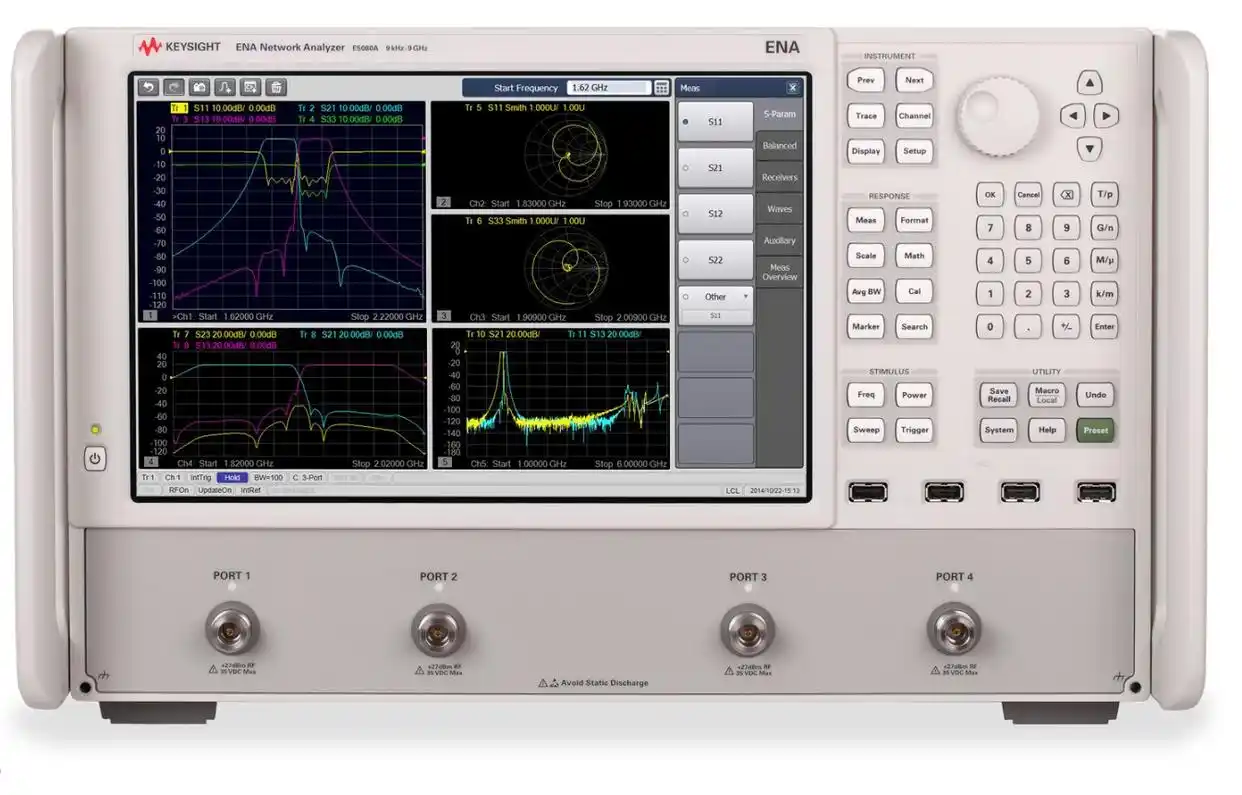Push the Save Recall utility key

[x=999, y=395]
